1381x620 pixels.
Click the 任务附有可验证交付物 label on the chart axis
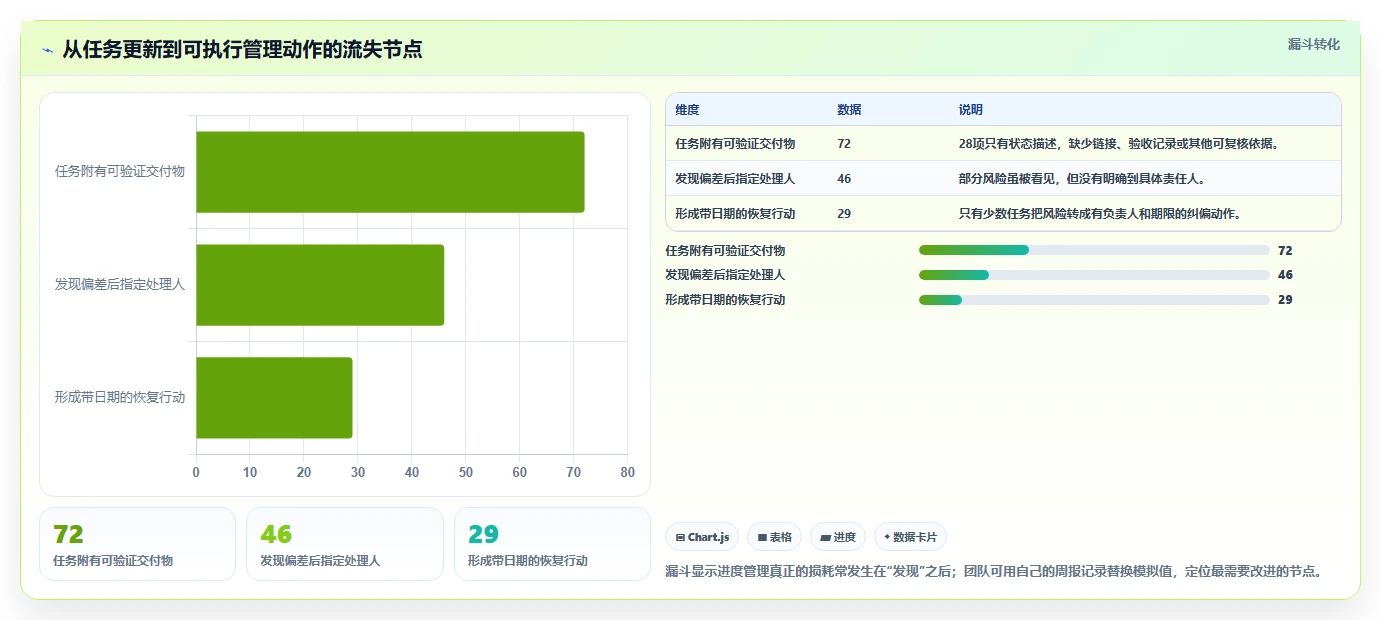[x=120, y=171]
